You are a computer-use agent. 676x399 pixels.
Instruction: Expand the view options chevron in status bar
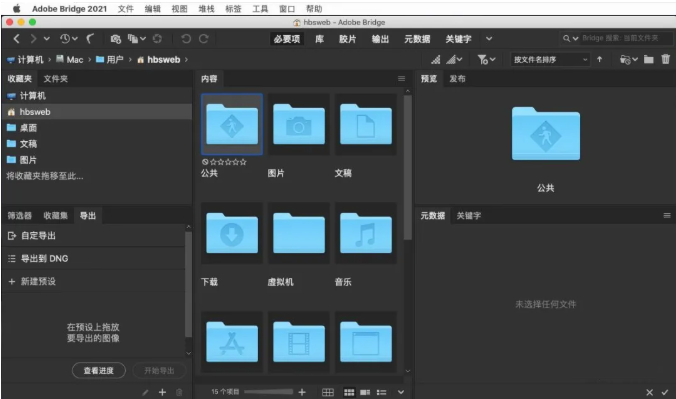click(x=401, y=392)
